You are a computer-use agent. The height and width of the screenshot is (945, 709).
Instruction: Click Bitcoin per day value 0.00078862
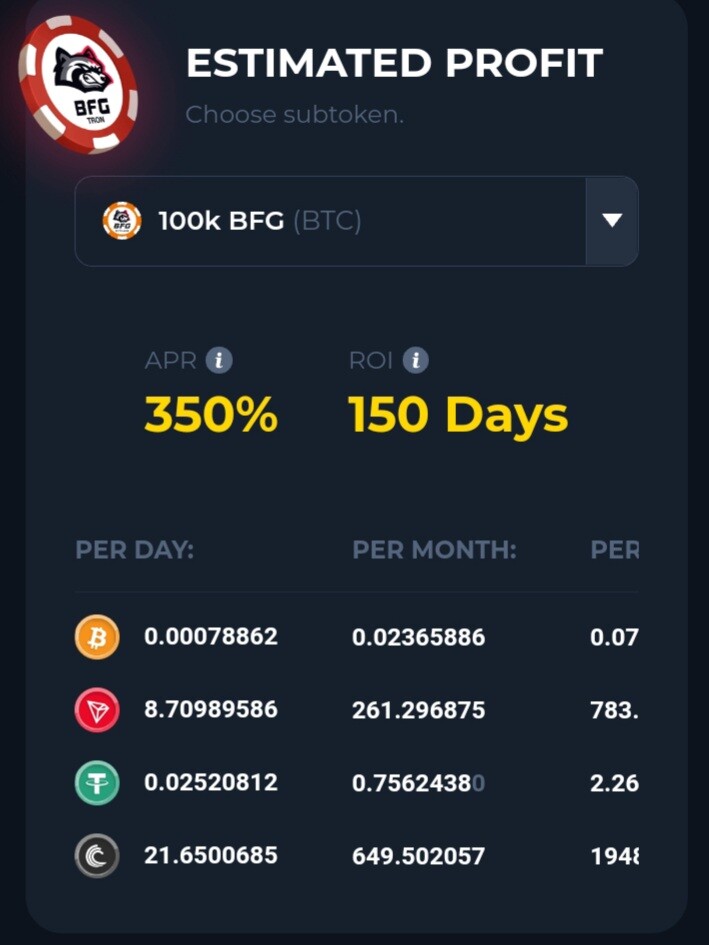tap(211, 636)
